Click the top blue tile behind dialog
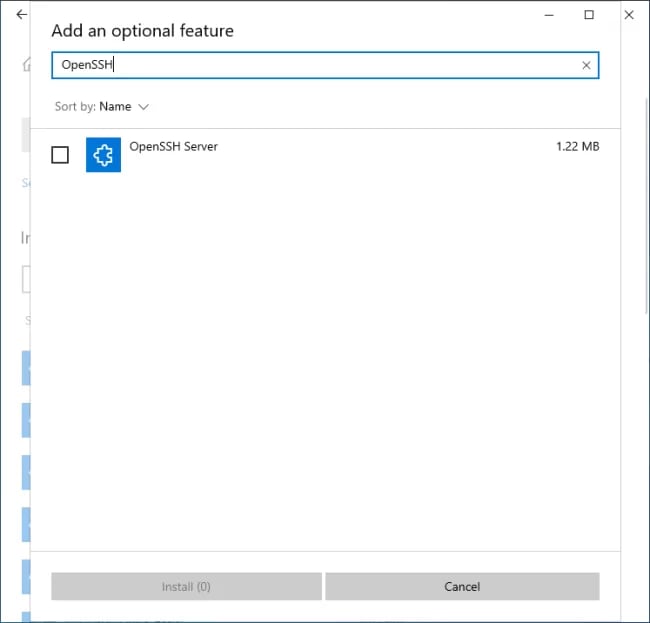The width and height of the screenshot is (650, 623). [26, 368]
